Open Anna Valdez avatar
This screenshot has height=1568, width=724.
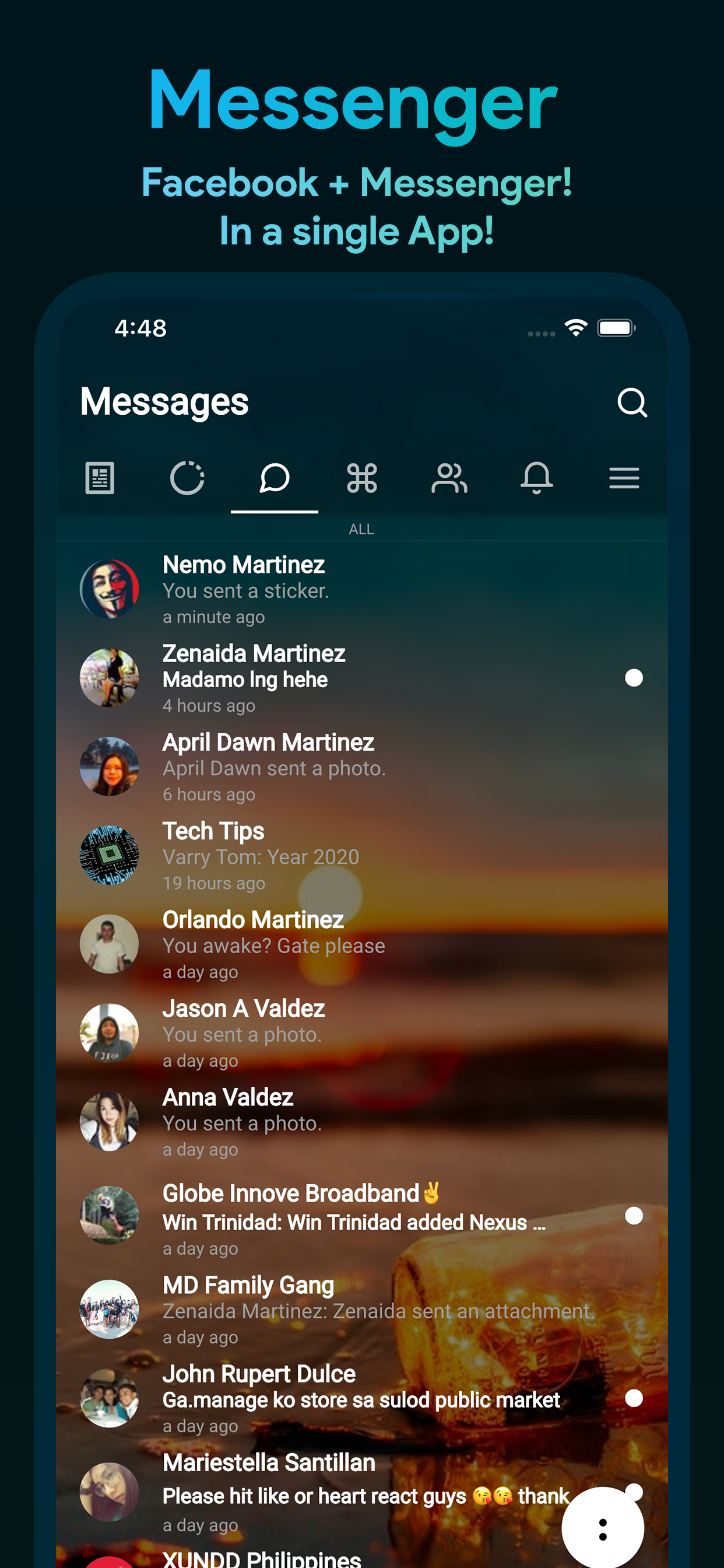click(x=110, y=1122)
